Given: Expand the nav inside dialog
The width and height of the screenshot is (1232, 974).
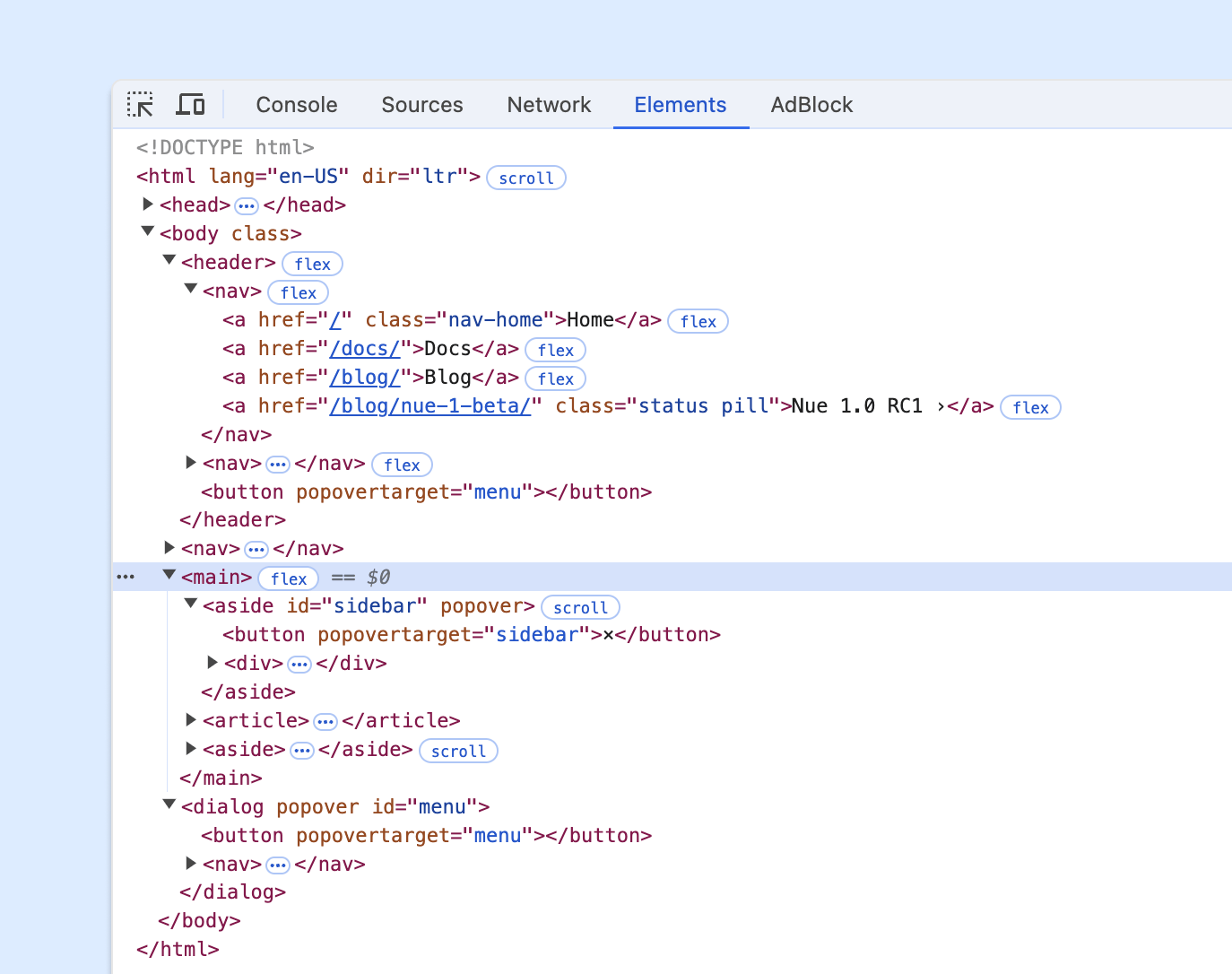Looking at the screenshot, I should click(x=191, y=863).
